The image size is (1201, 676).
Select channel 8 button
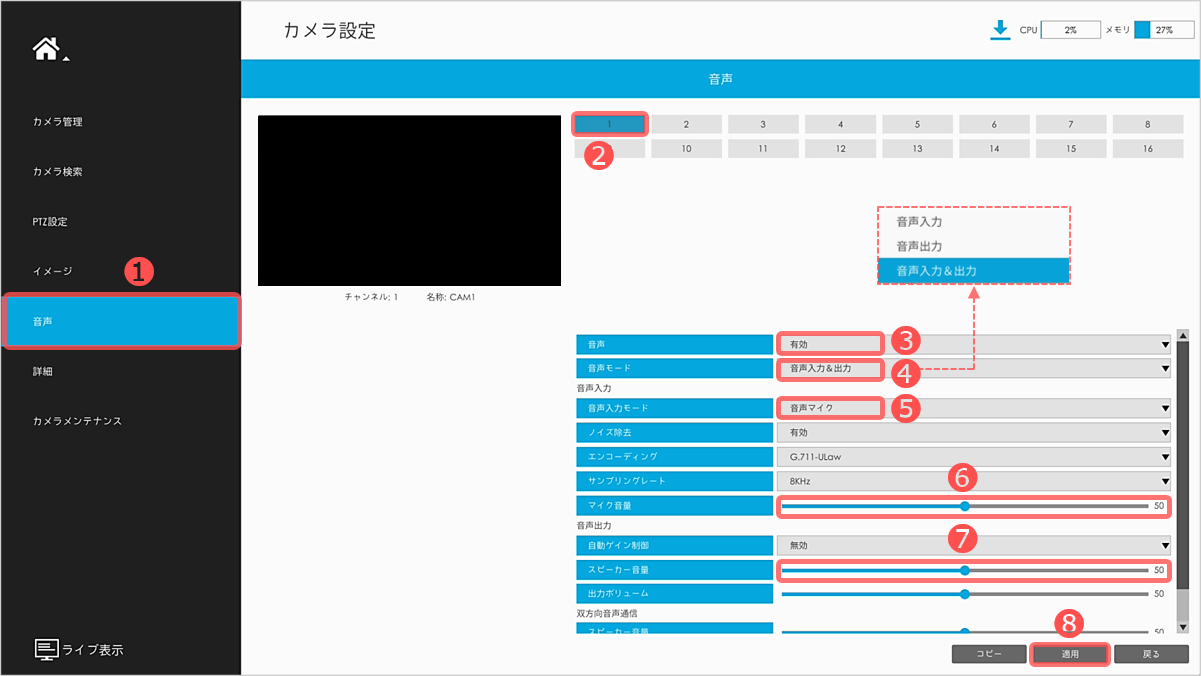1148,124
